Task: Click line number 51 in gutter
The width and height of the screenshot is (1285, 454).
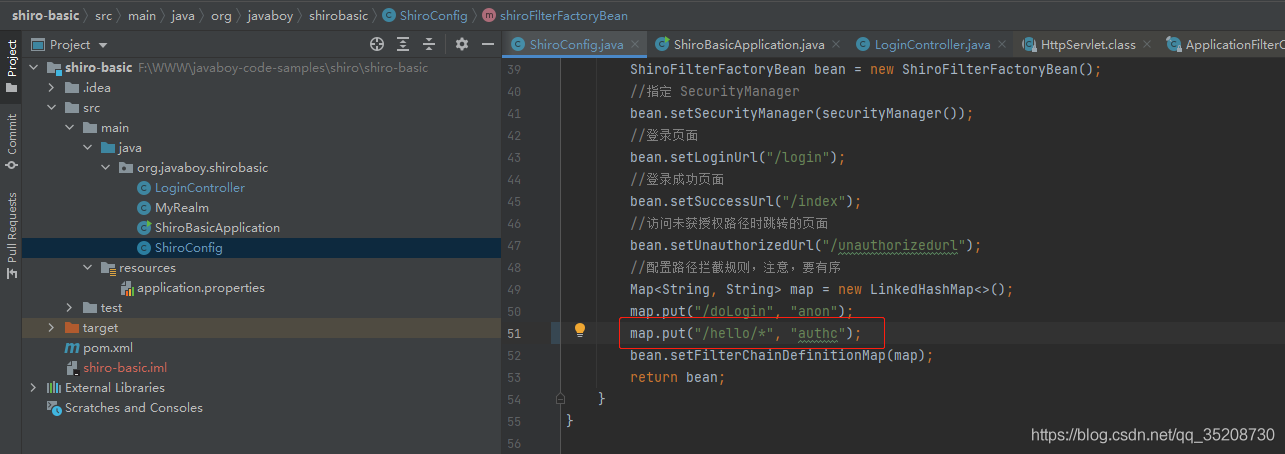Action: (x=514, y=332)
